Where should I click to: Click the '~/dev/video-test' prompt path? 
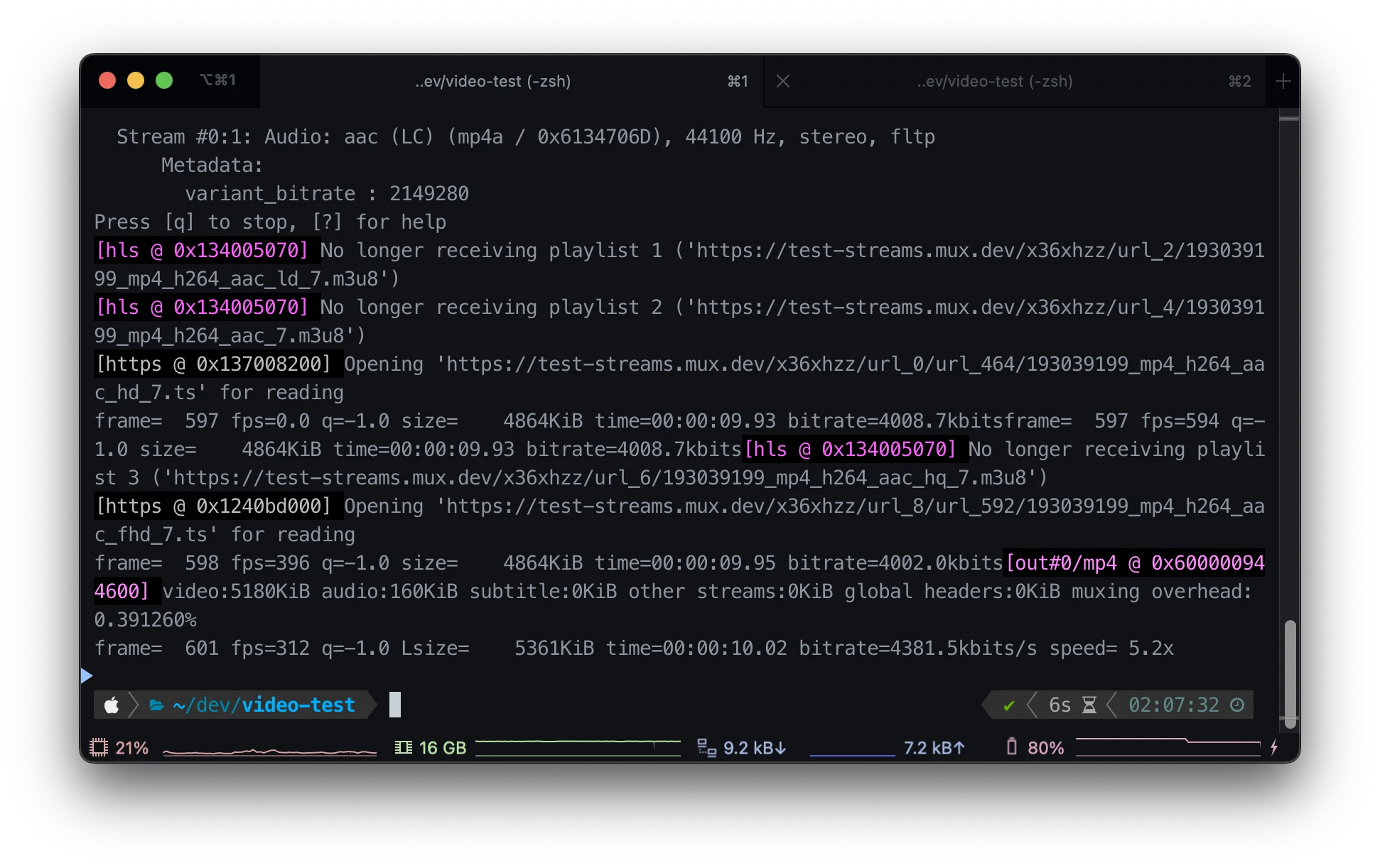pos(264,705)
